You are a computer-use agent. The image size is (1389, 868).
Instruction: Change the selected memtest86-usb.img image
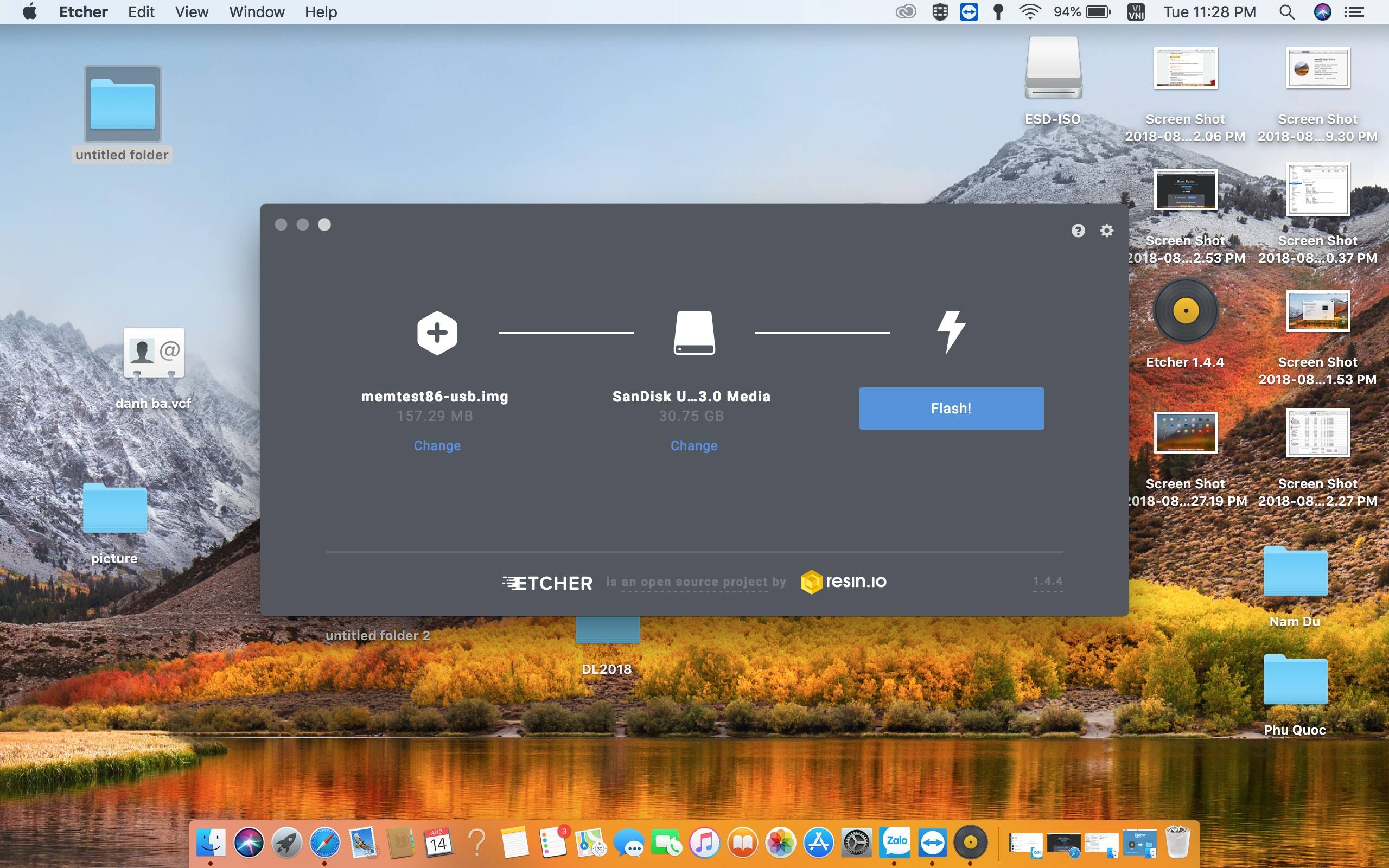[437, 445]
